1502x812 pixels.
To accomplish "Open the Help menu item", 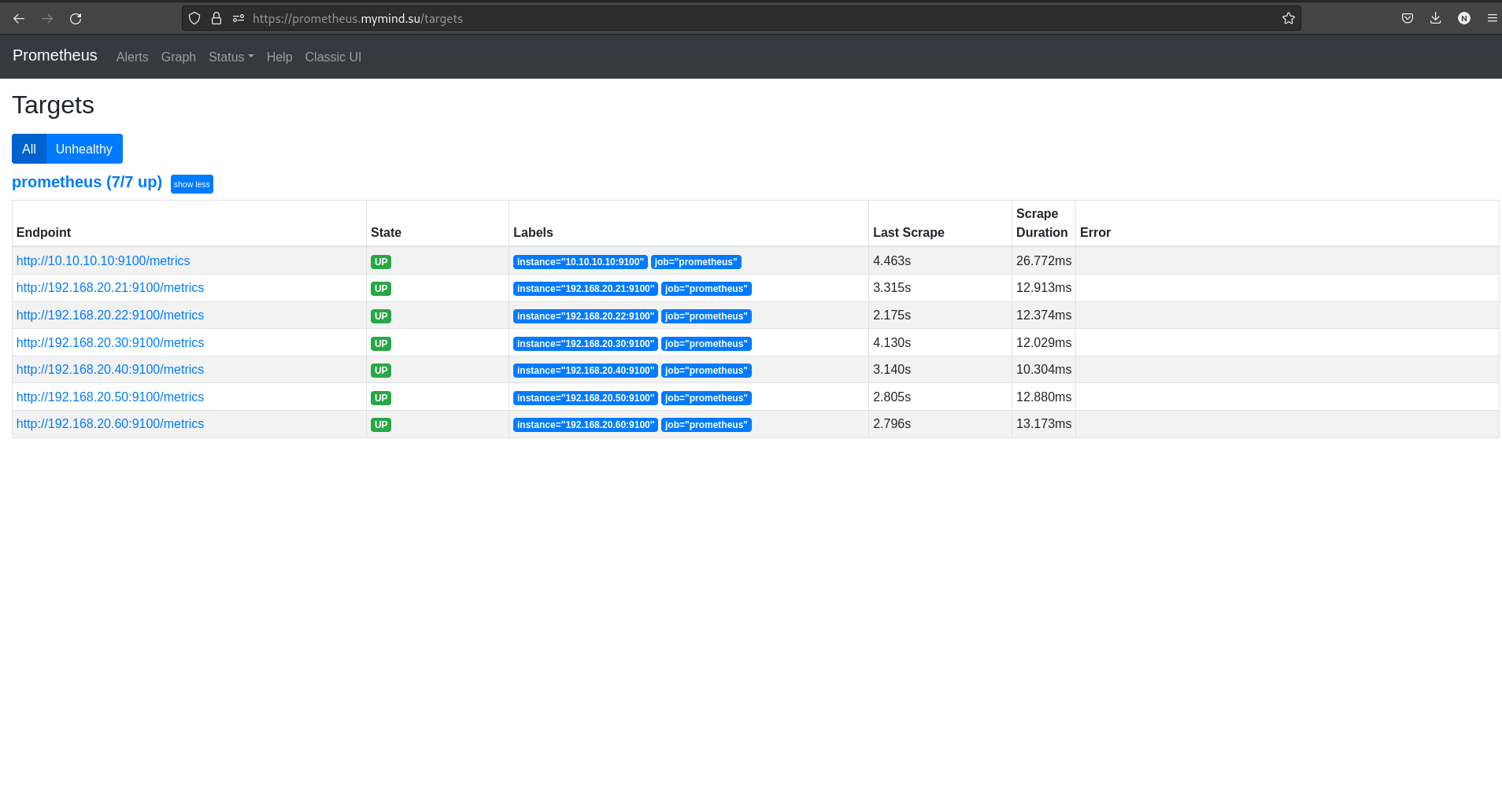I will [x=279, y=57].
